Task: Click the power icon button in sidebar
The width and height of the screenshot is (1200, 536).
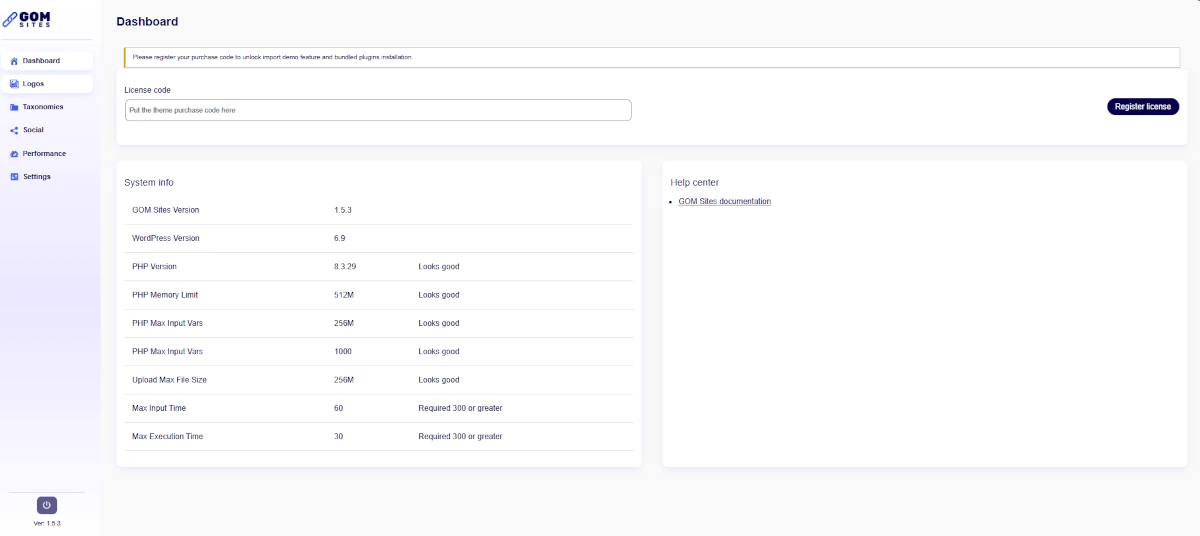Action: [x=47, y=505]
